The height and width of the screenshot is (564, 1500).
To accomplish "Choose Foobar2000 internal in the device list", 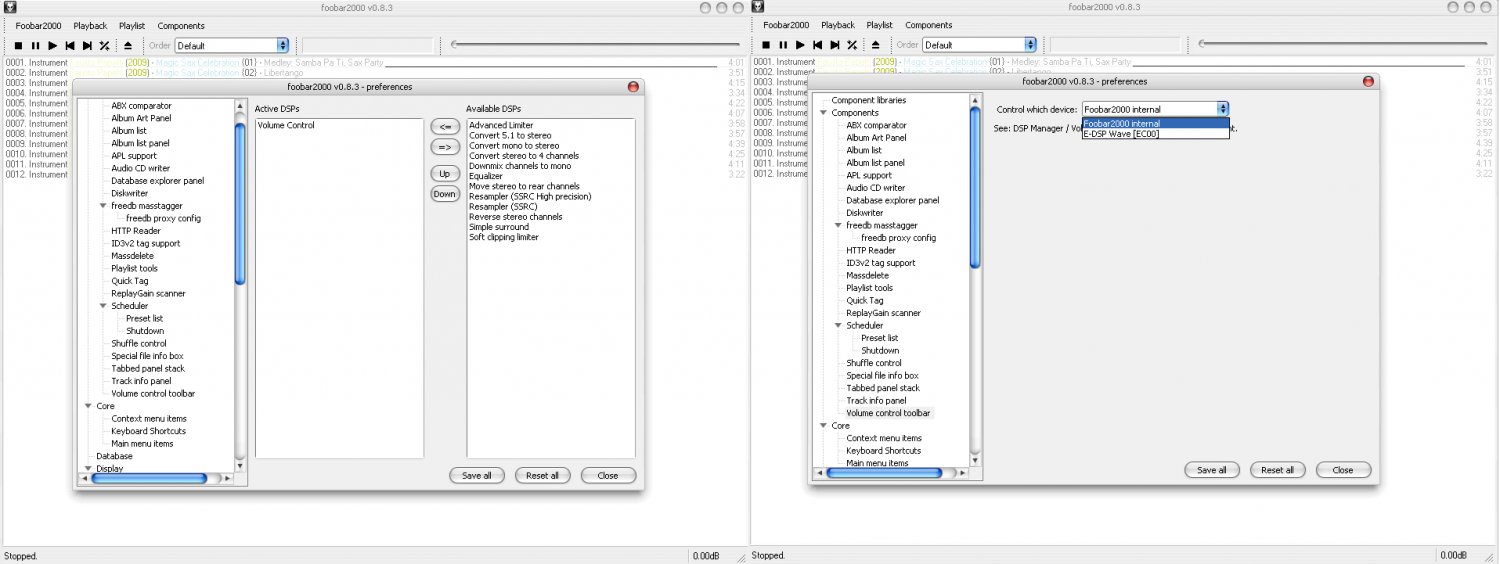I will [1156, 123].
